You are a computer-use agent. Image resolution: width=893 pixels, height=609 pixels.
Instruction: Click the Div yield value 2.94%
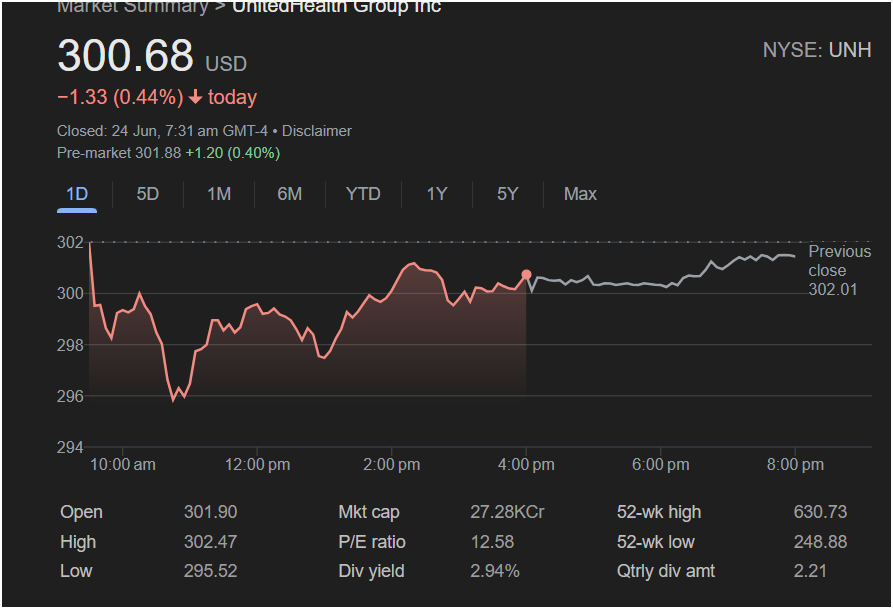point(494,571)
